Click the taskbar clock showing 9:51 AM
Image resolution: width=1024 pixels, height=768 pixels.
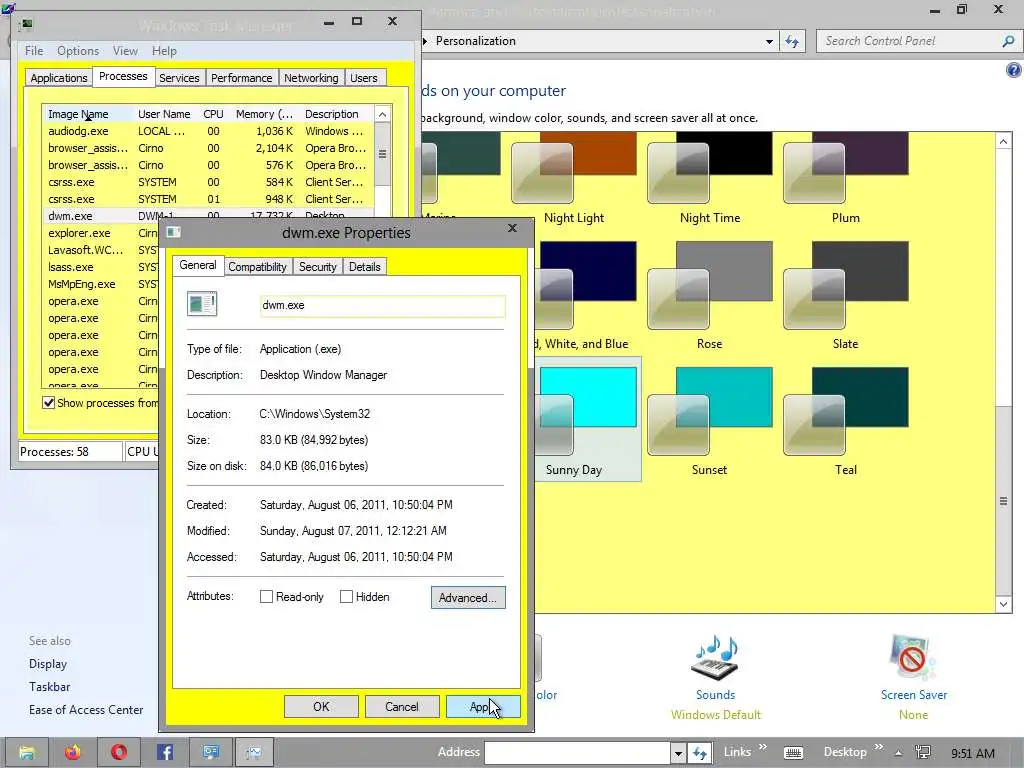pos(972,753)
